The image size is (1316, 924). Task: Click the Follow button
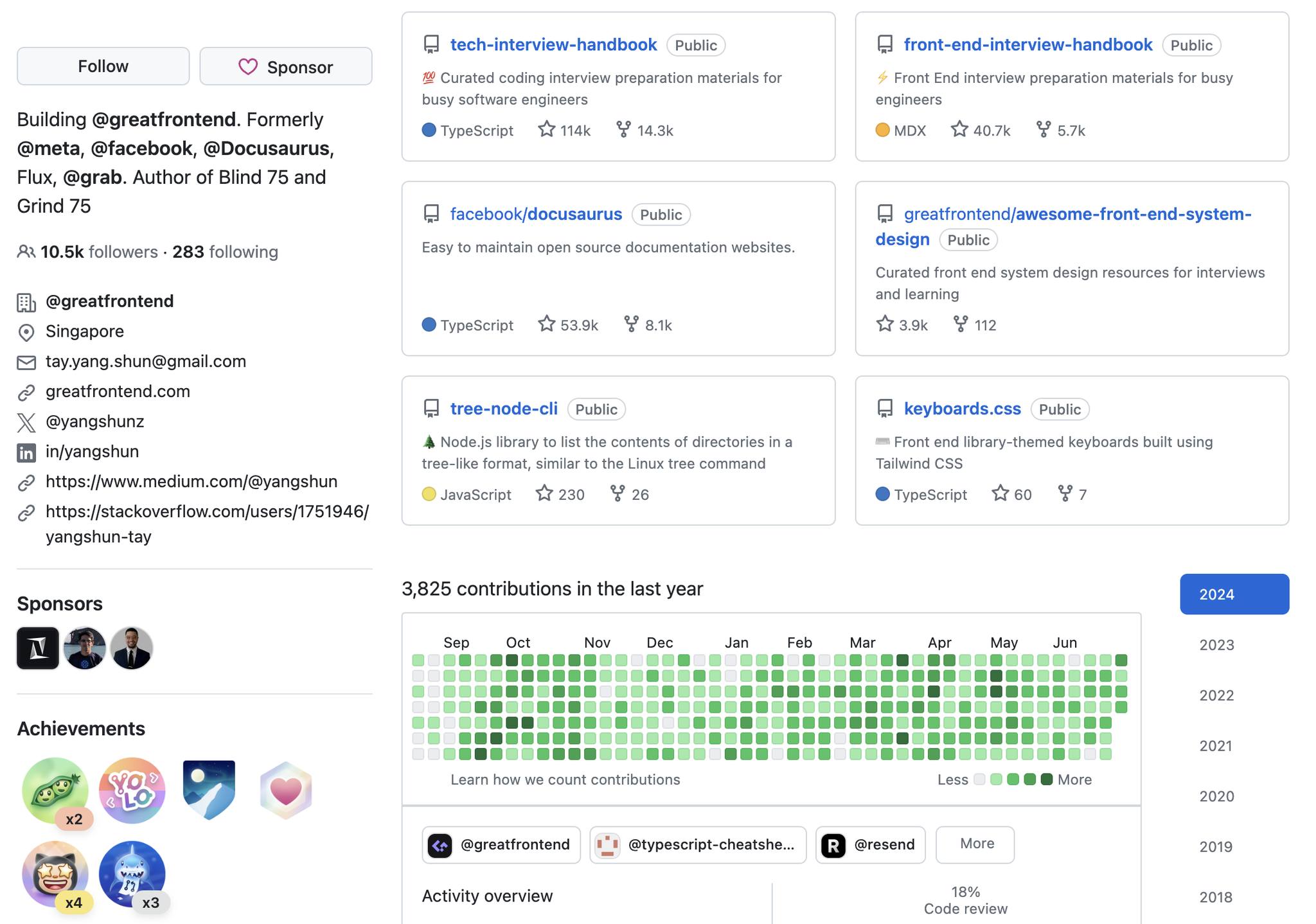click(x=103, y=66)
